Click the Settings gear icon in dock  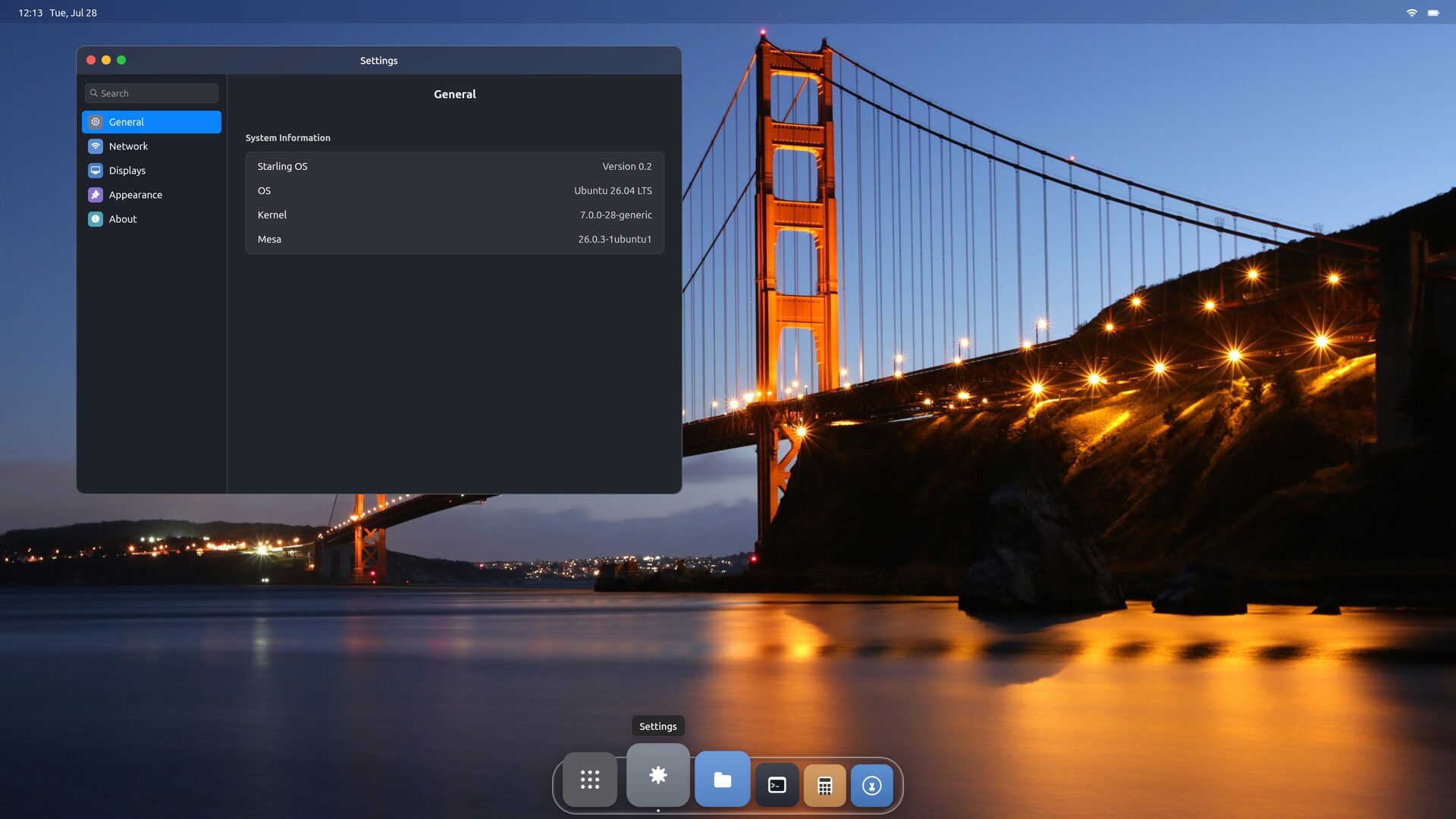click(x=658, y=775)
